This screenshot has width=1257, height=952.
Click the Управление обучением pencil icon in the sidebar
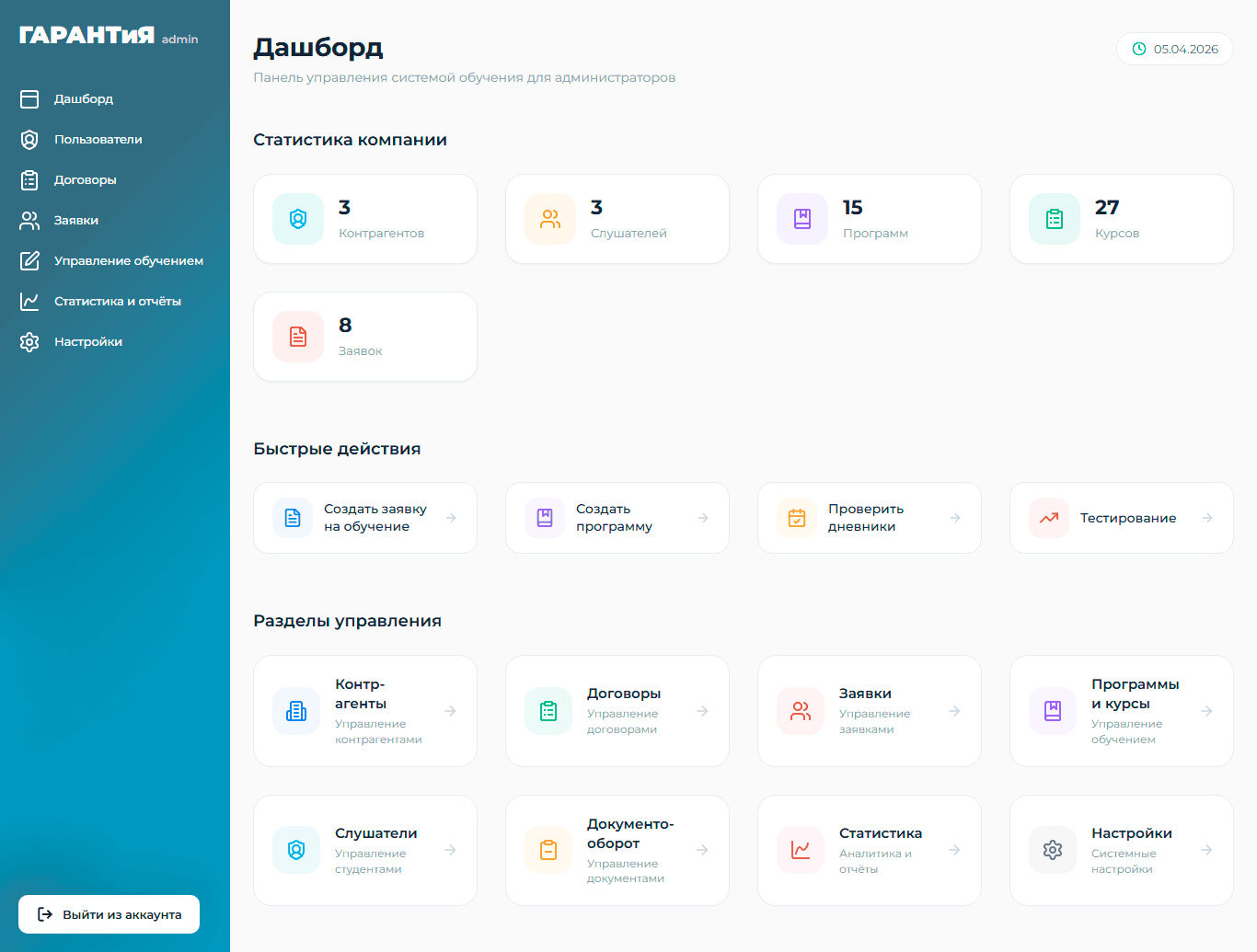[29, 260]
